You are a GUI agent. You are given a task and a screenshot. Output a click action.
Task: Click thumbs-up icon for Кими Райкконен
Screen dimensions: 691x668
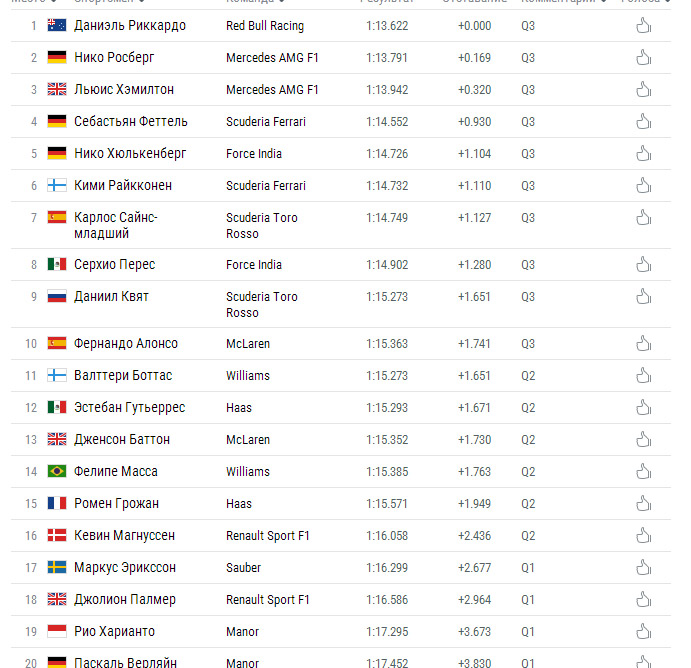(643, 186)
